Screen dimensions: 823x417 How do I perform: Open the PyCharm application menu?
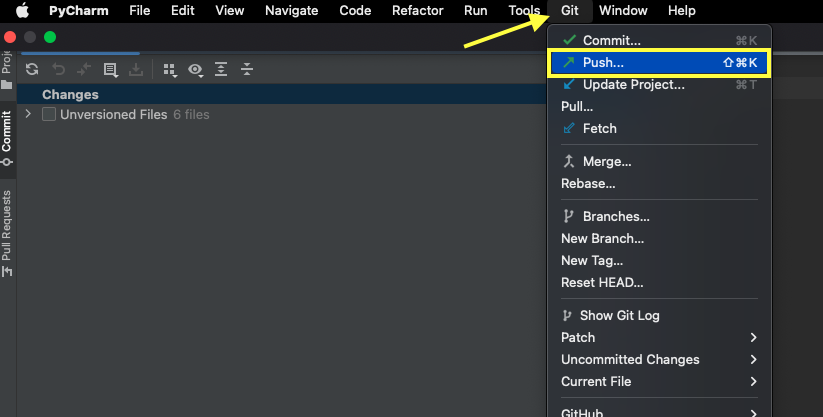79,11
